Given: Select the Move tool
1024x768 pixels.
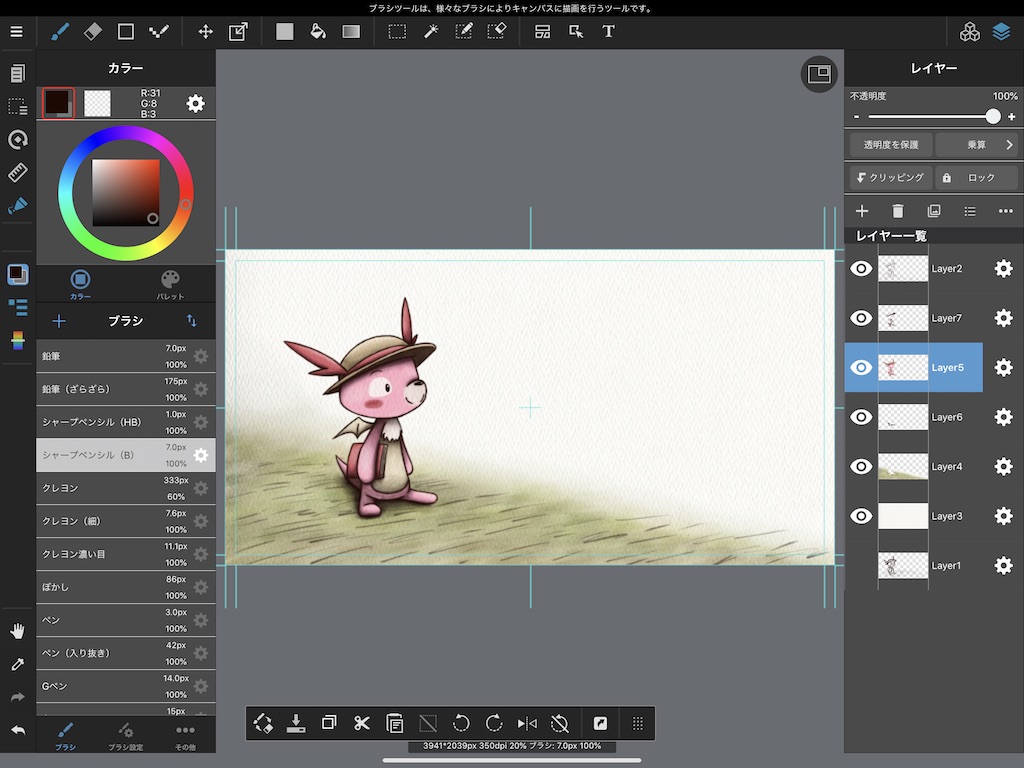Looking at the screenshot, I should point(205,31).
